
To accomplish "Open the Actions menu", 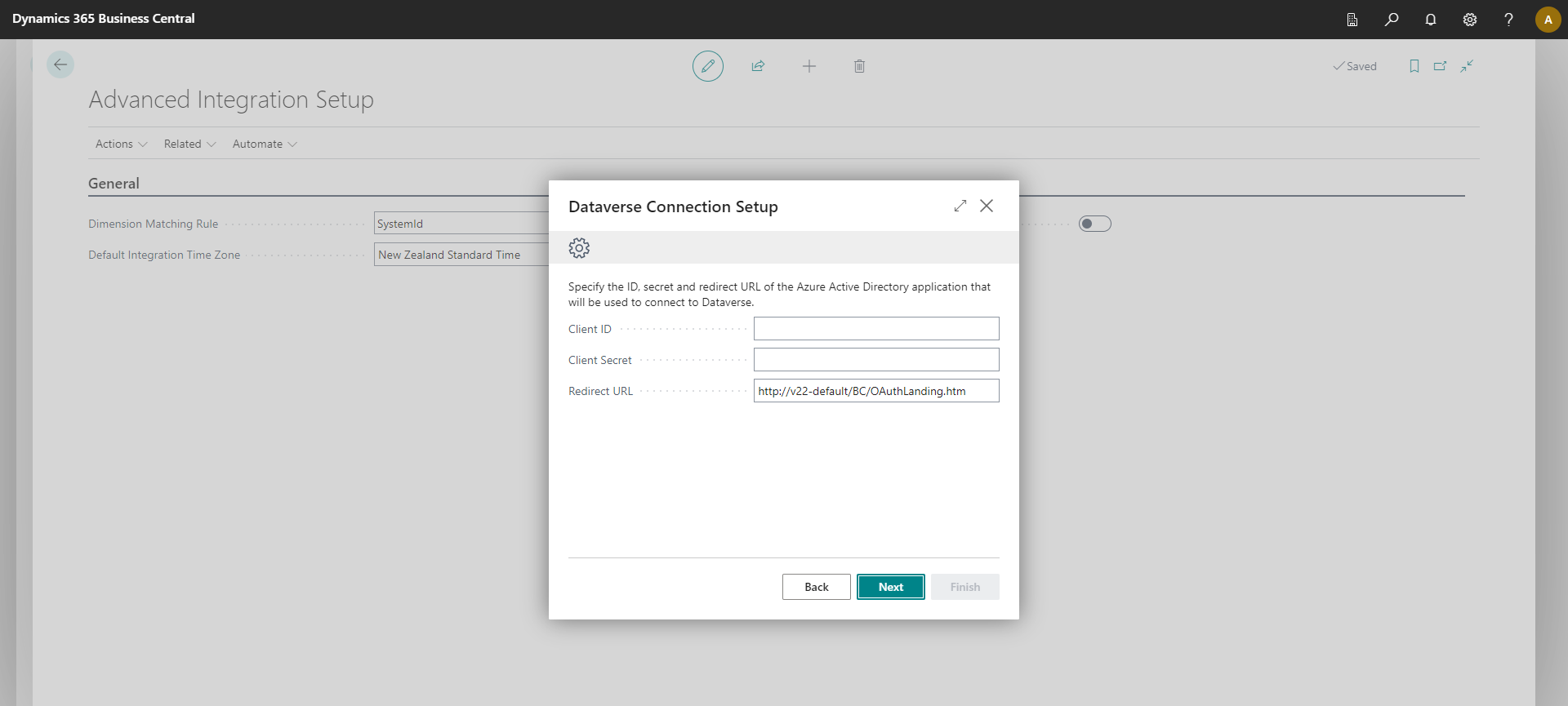I will (122, 144).
